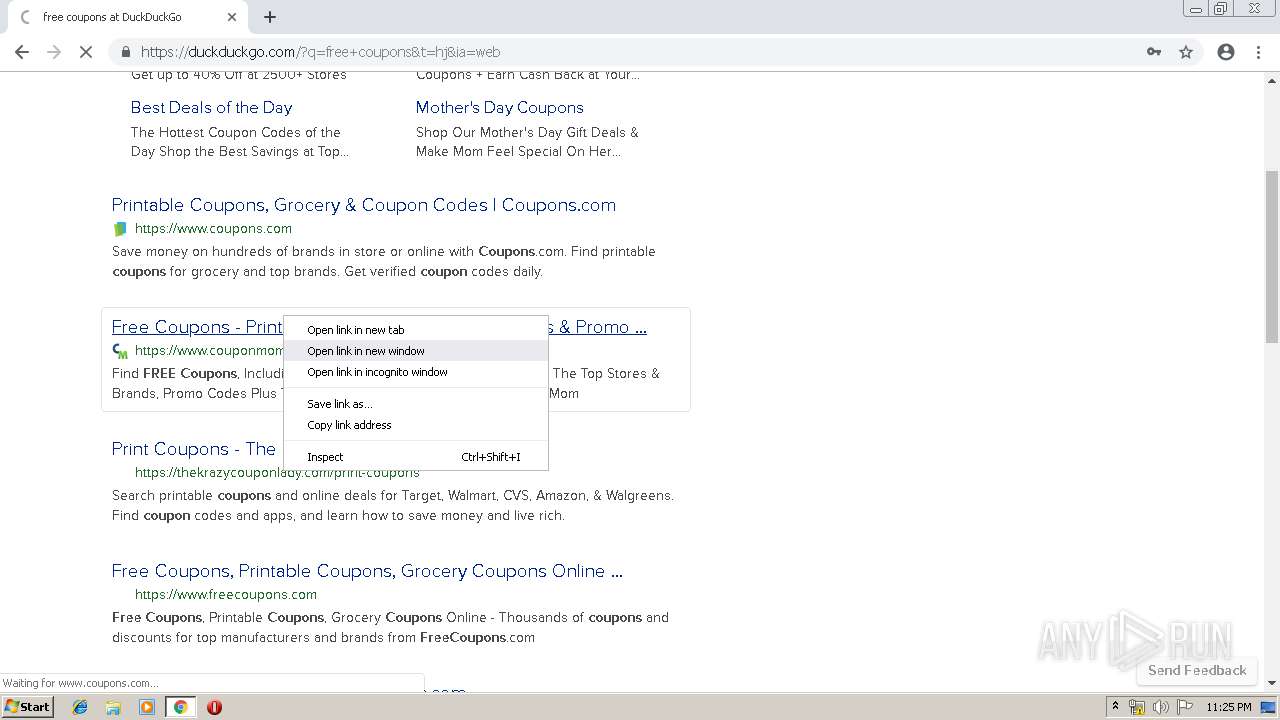Launch Internet Explorer from taskbar
Viewport: 1280px width, 720px height.
pos(80,707)
